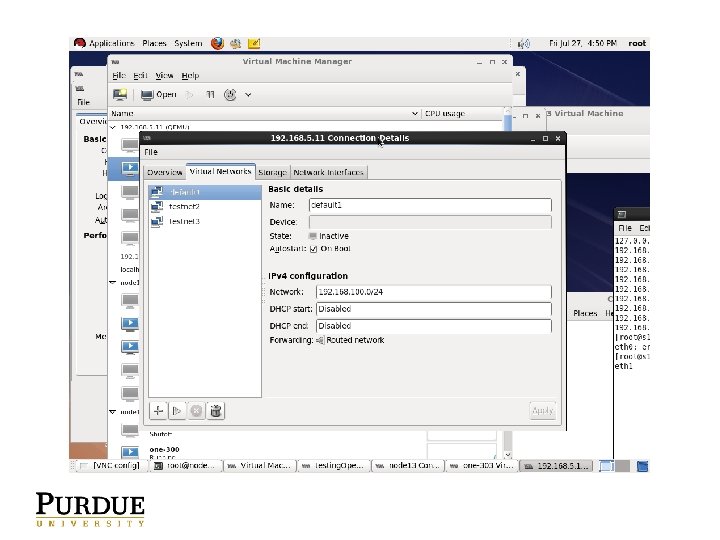Click the pause icon in VM Manager toolbar
720x540 pixels.
pyautogui.click(x=210, y=95)
